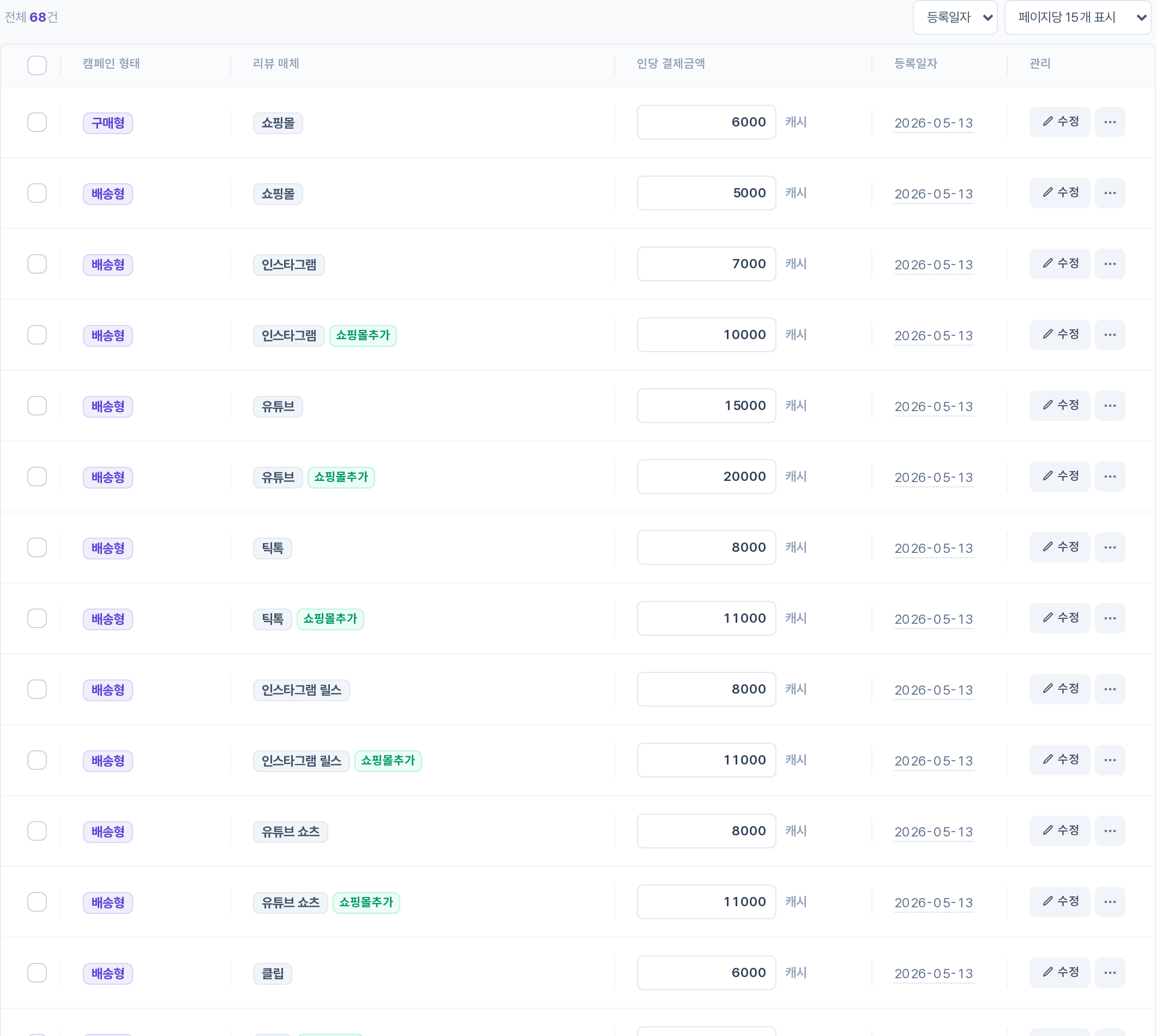
Task: Open more options for the 유튜브 쇼츠 8000 row
Action: (1109, 830)
